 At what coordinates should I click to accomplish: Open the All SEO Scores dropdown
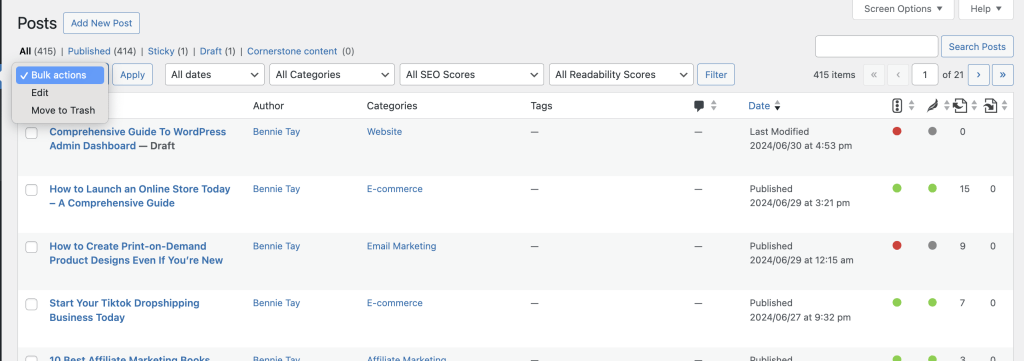pos(472,74)
